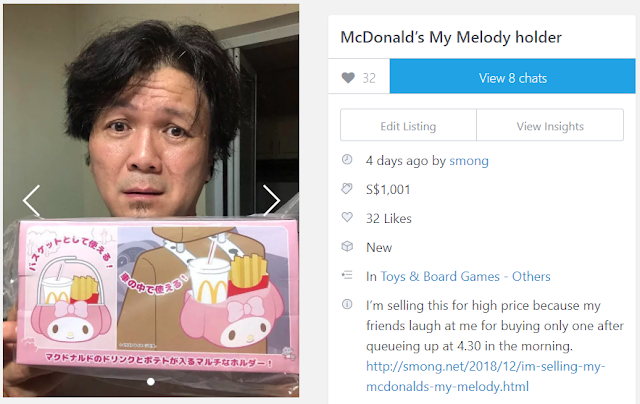Click the 32 Likes text
640x404 pixels.
pyautogui.click(x=389, y=219)
